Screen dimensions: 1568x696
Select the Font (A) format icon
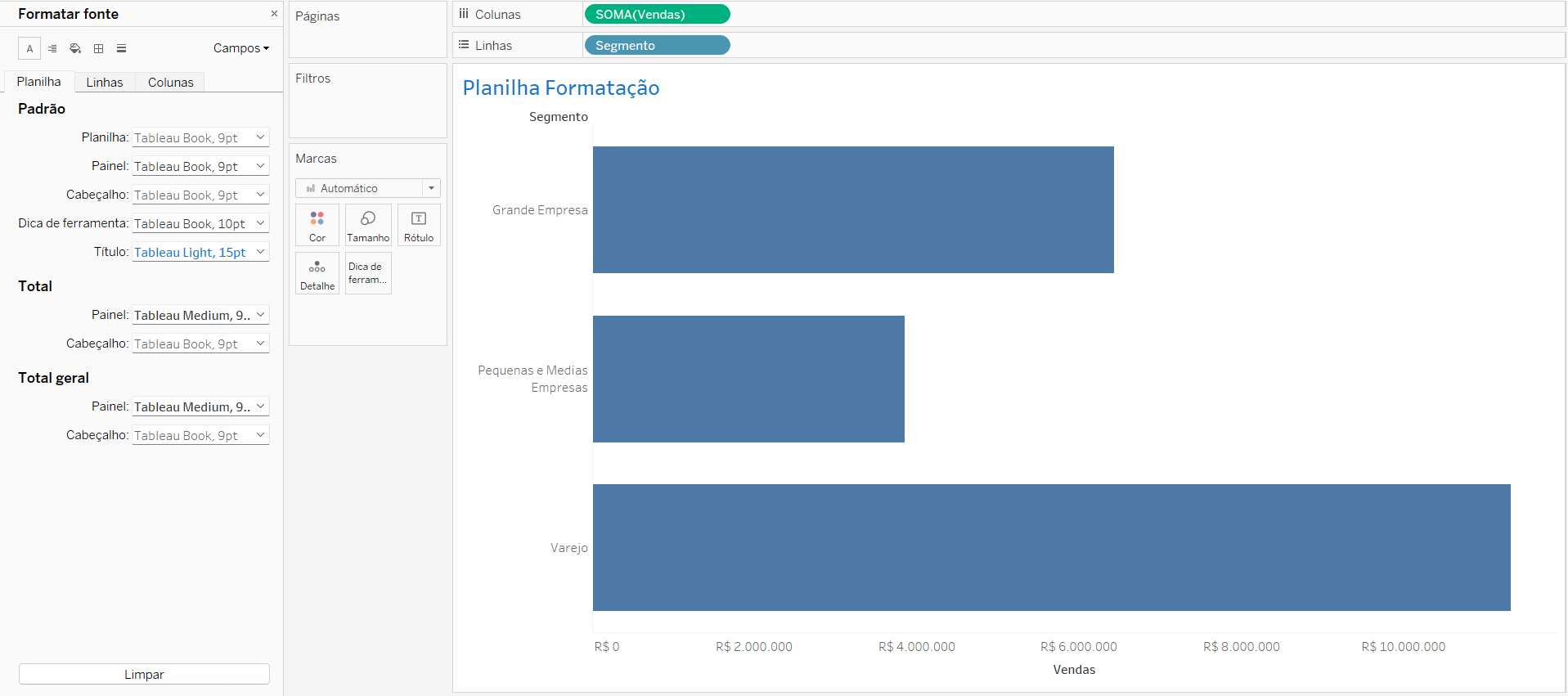(29, 48)
